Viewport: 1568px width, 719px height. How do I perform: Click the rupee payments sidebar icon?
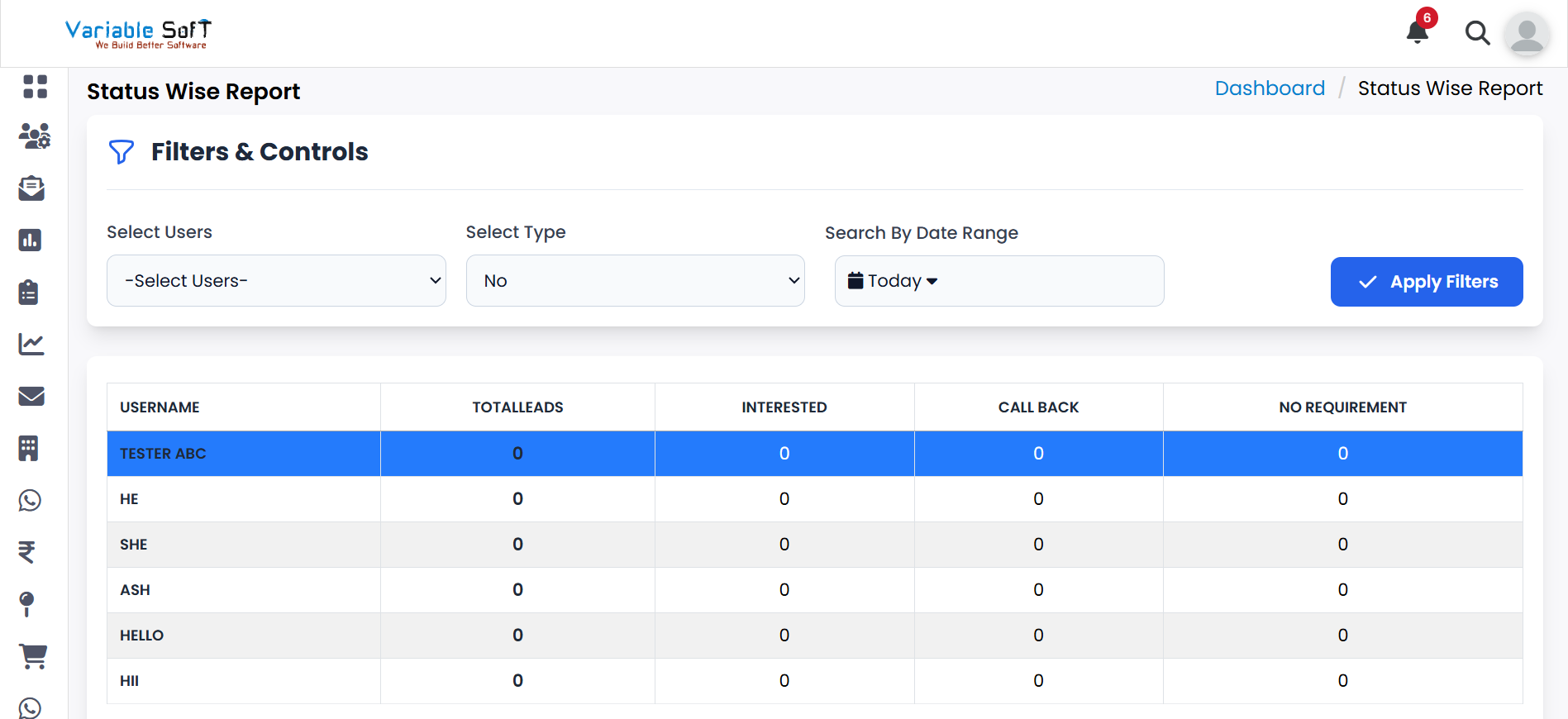point(27,552)
